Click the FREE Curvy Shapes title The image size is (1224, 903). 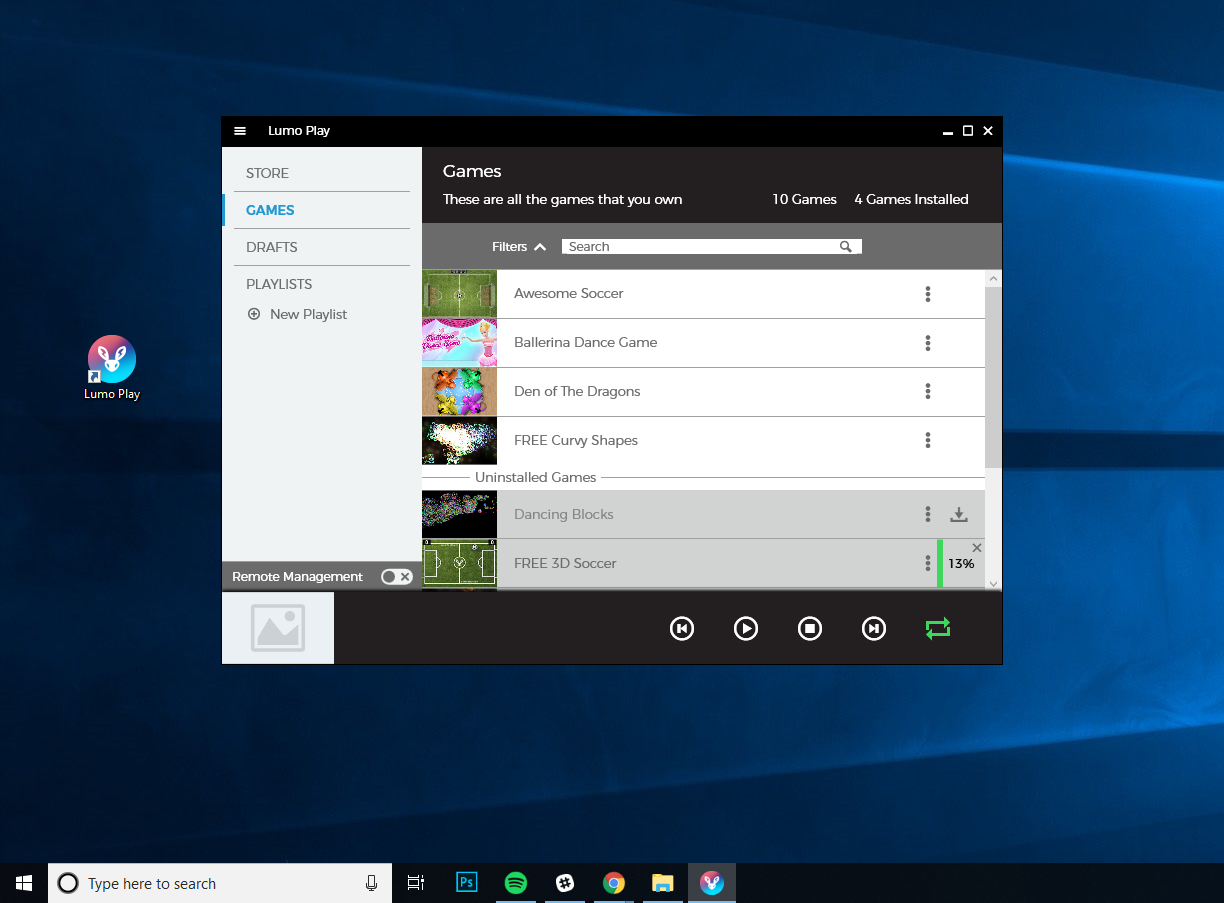coord(575,441)
